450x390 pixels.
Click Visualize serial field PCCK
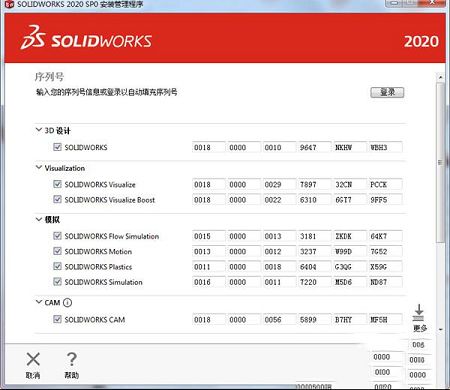tap(385, 184)
